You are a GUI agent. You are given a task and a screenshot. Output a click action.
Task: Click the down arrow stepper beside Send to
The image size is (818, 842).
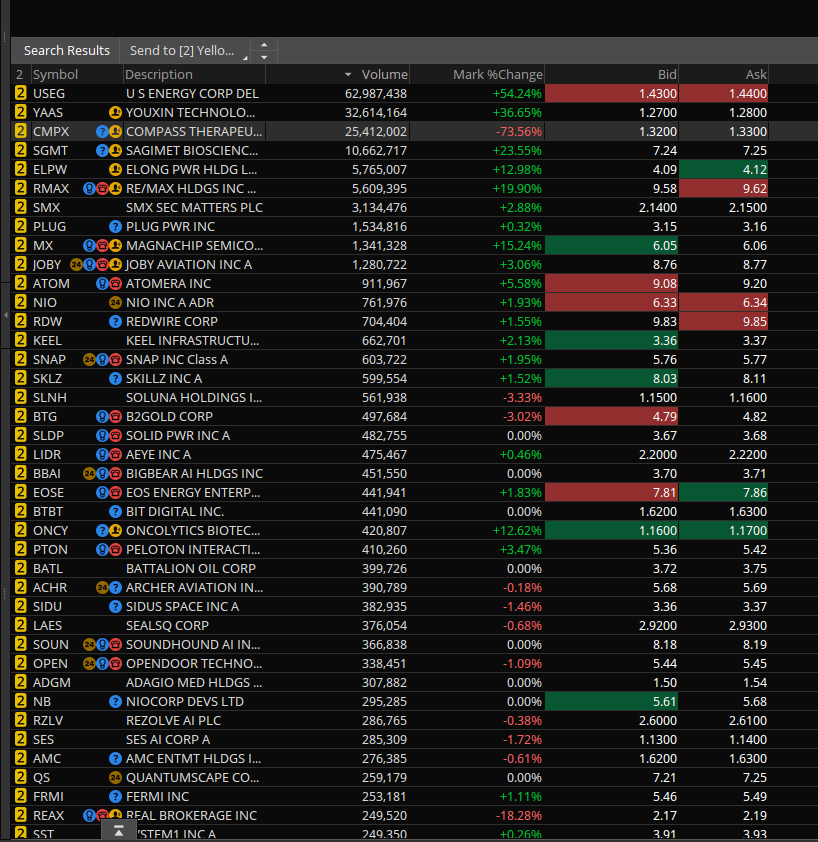coord(264,57)
